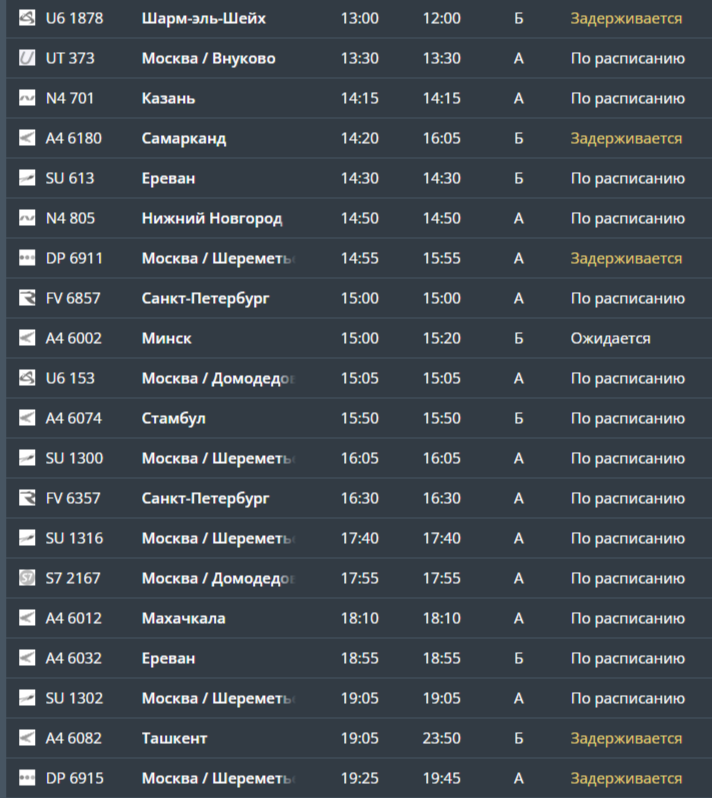
Task: Click flight number SU 1316
Action: point(74,538)
